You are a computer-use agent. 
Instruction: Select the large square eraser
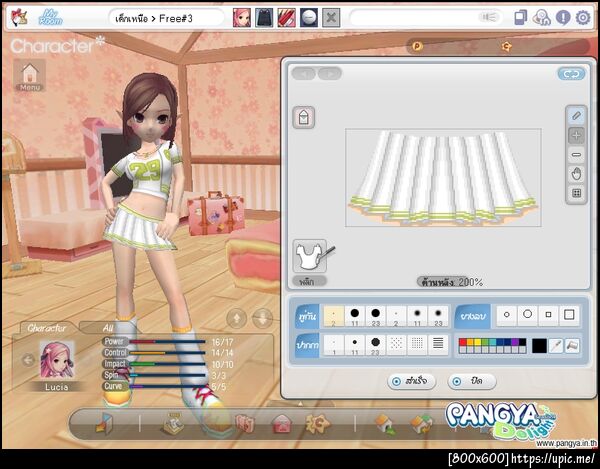point(569,315)
